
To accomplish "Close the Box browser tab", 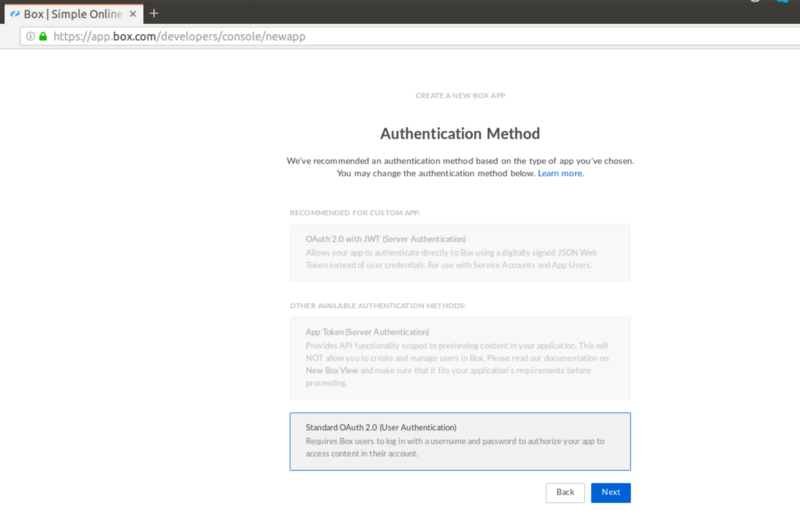I will (133, 14).
